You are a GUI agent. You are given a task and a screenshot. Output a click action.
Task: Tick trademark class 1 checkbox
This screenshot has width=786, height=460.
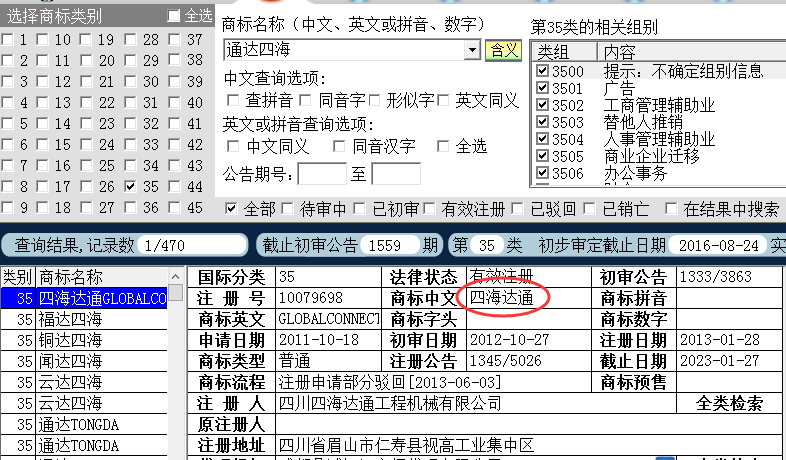point(7,40)
